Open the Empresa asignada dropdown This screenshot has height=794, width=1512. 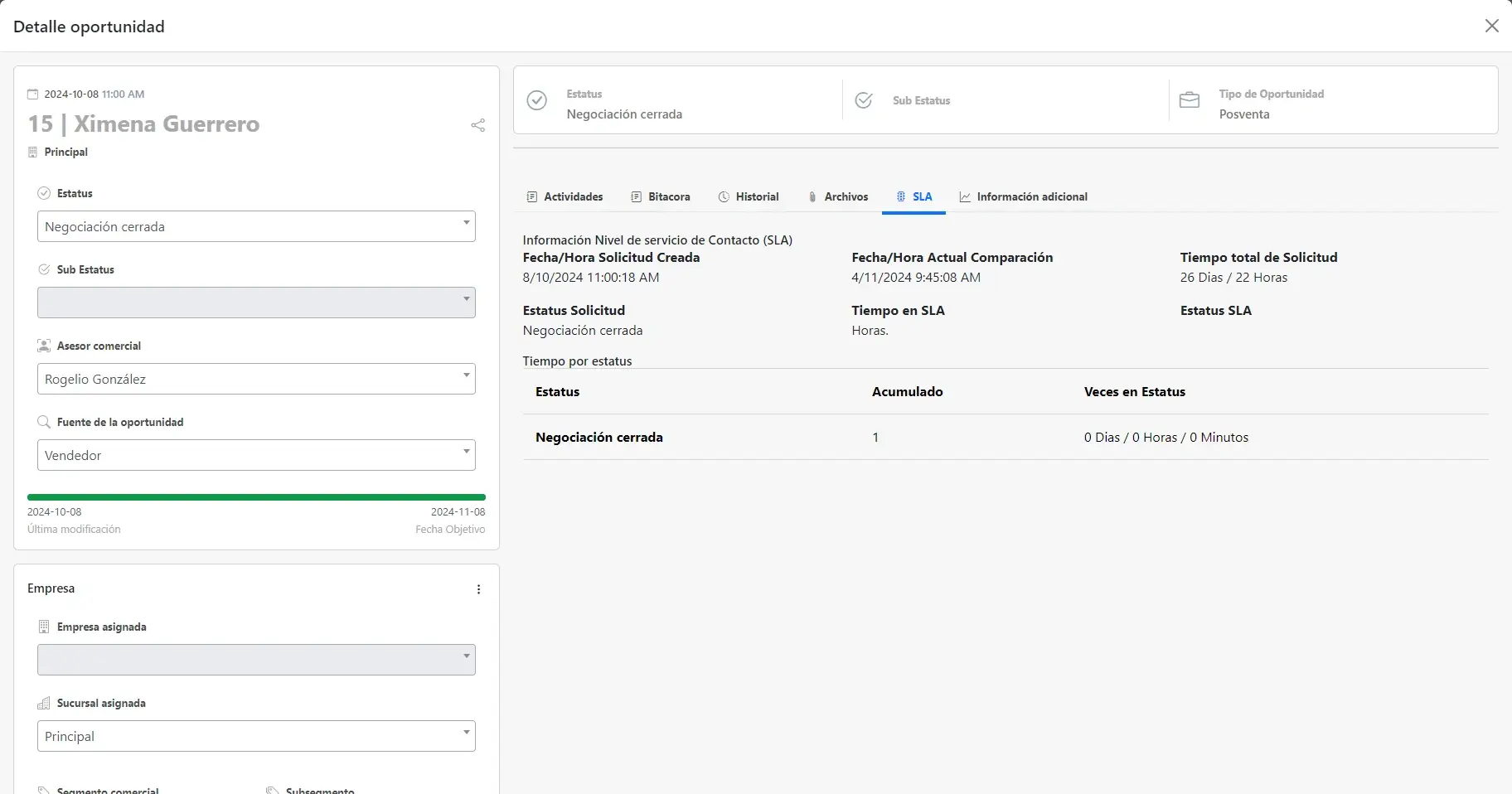(256, 660)
